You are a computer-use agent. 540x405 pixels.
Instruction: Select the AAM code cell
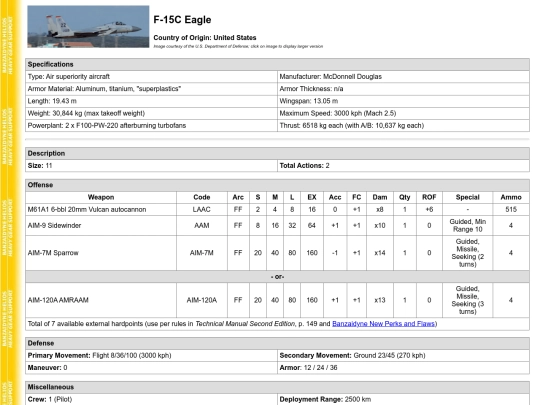click(x=202, y=226)
